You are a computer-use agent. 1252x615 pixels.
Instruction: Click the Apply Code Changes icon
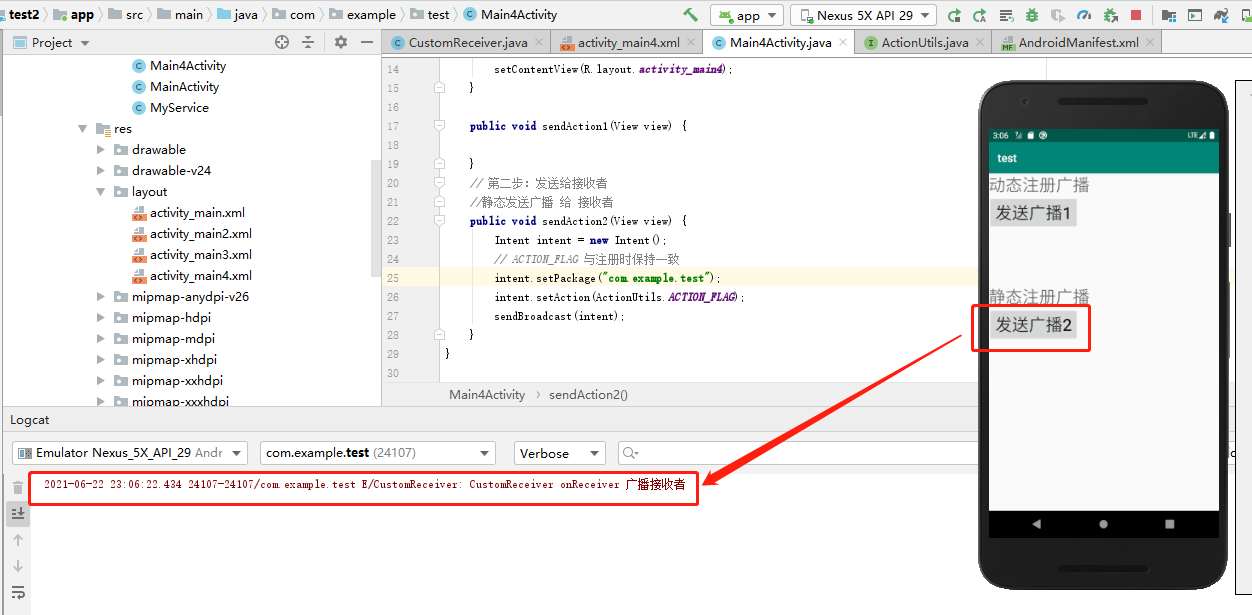pyautogui.click(x=1006, y=15)
